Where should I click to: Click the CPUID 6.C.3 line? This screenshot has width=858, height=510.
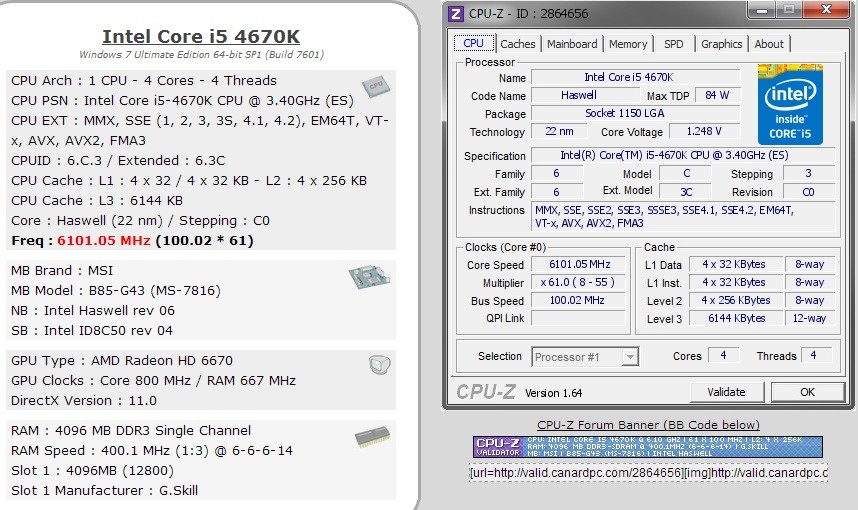(118, 161)
